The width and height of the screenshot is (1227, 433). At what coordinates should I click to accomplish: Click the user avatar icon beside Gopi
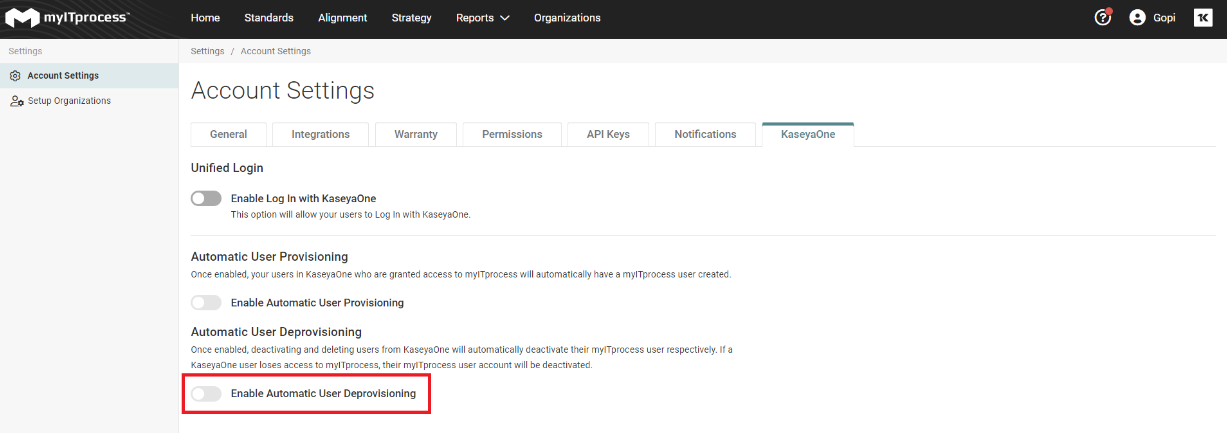click(1137, 18)
